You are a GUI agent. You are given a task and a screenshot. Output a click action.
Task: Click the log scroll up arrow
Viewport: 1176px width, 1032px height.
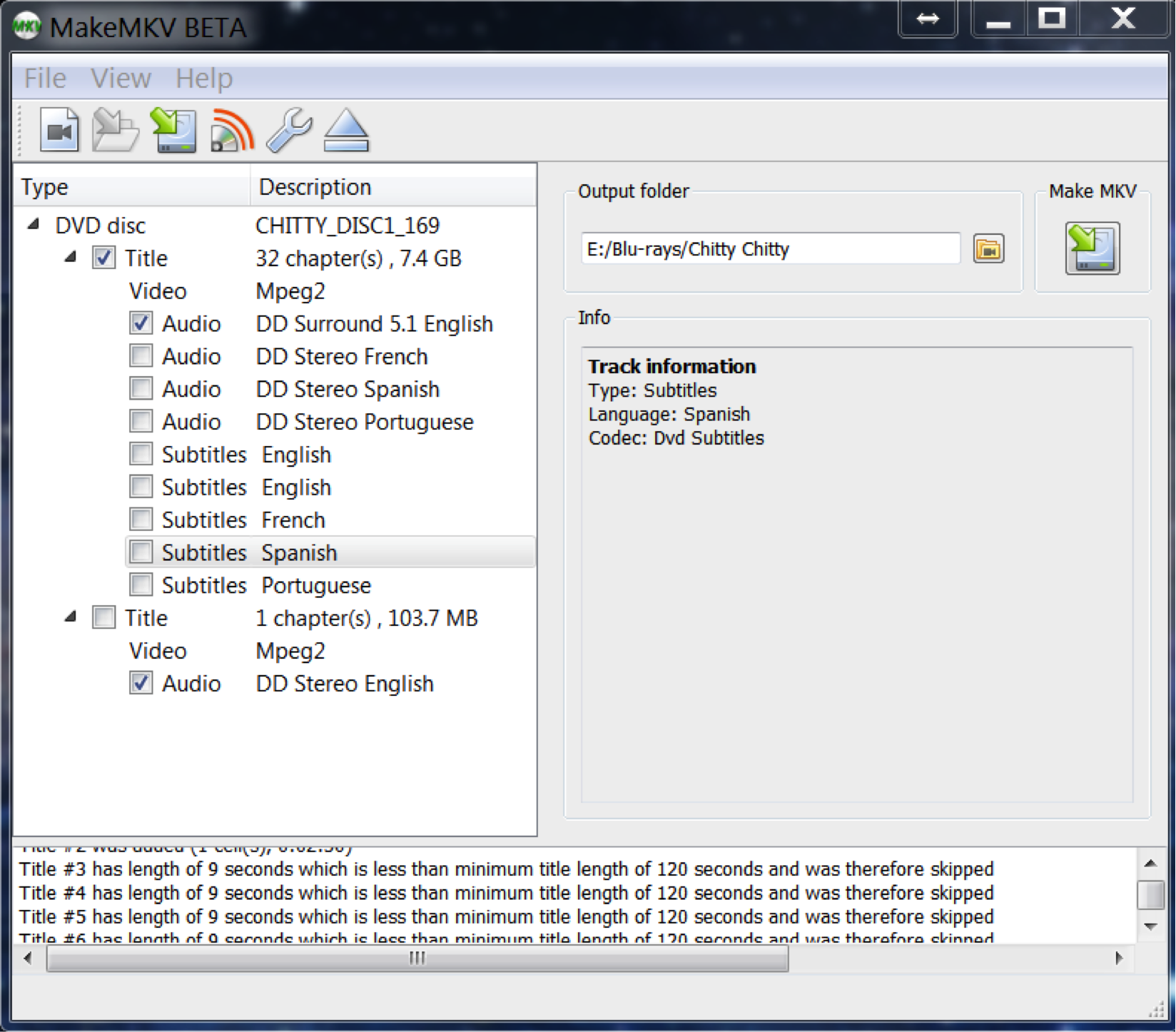pos(1150,864)
